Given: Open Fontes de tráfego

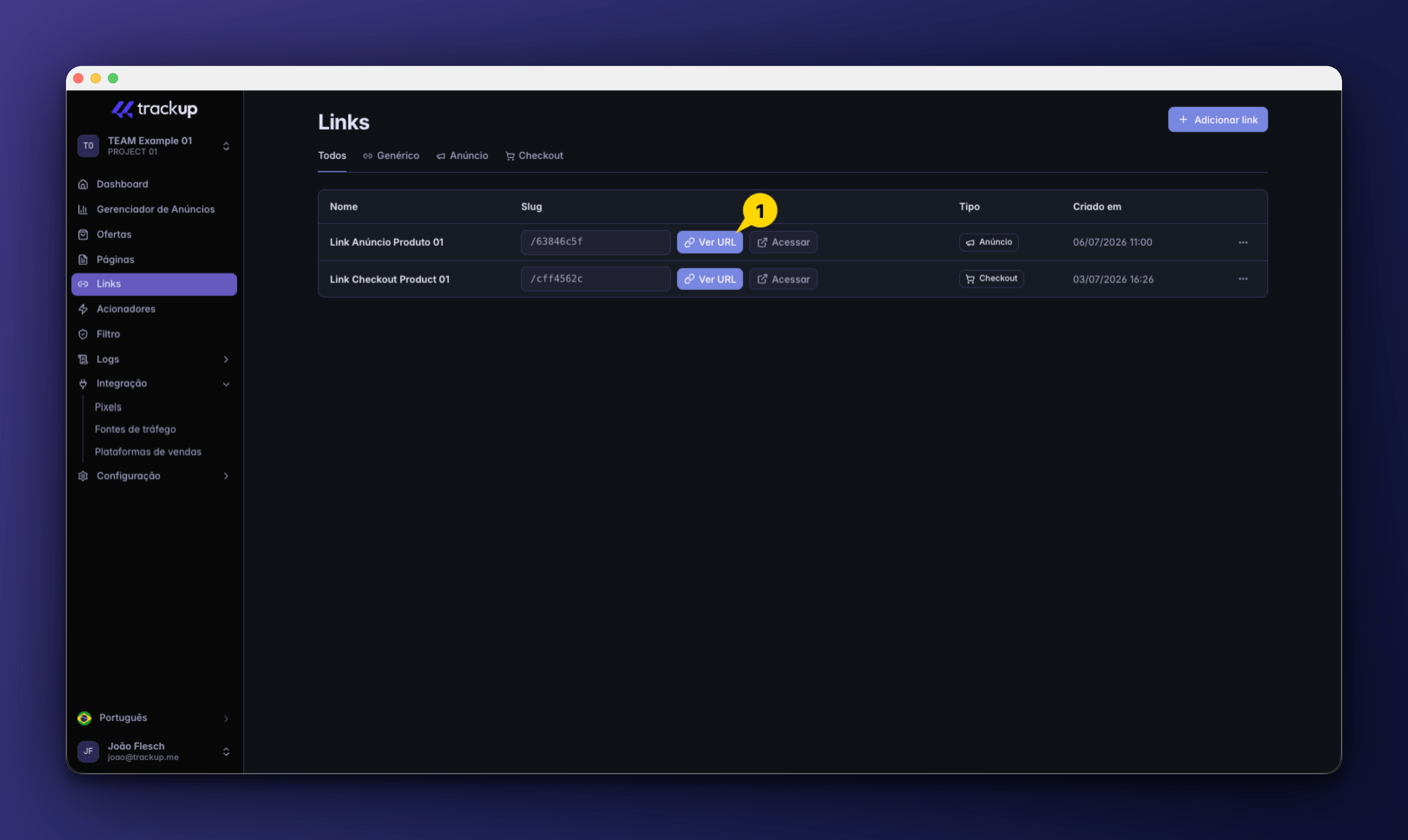Looking at the screenshot, I should coord(135,429).
